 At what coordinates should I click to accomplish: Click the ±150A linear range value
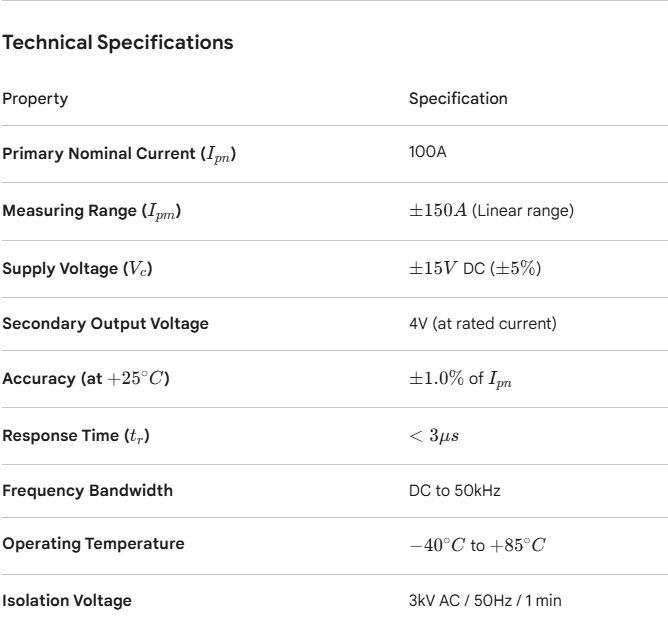486,212
